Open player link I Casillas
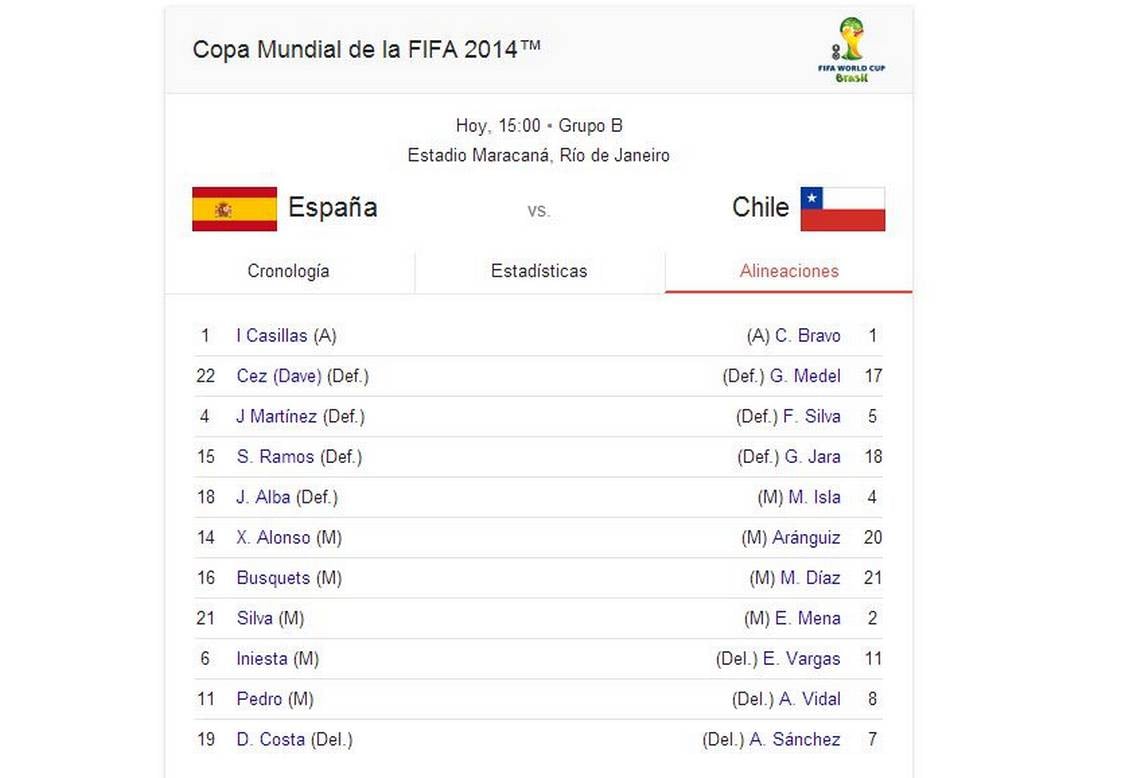This screenshot has width=1140, height=778. [x=272, y=335]
